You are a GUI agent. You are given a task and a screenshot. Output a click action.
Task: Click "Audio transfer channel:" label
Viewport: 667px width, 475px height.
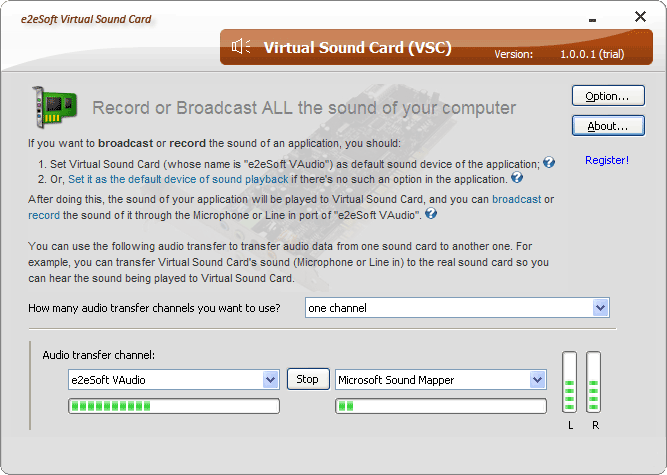click(99, 355)
